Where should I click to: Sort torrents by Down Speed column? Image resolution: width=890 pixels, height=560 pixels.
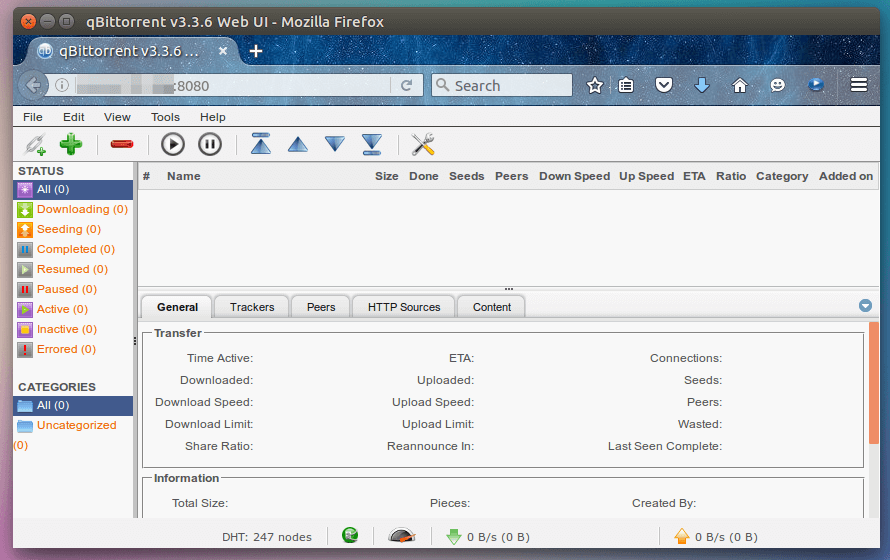coord(574,176)
